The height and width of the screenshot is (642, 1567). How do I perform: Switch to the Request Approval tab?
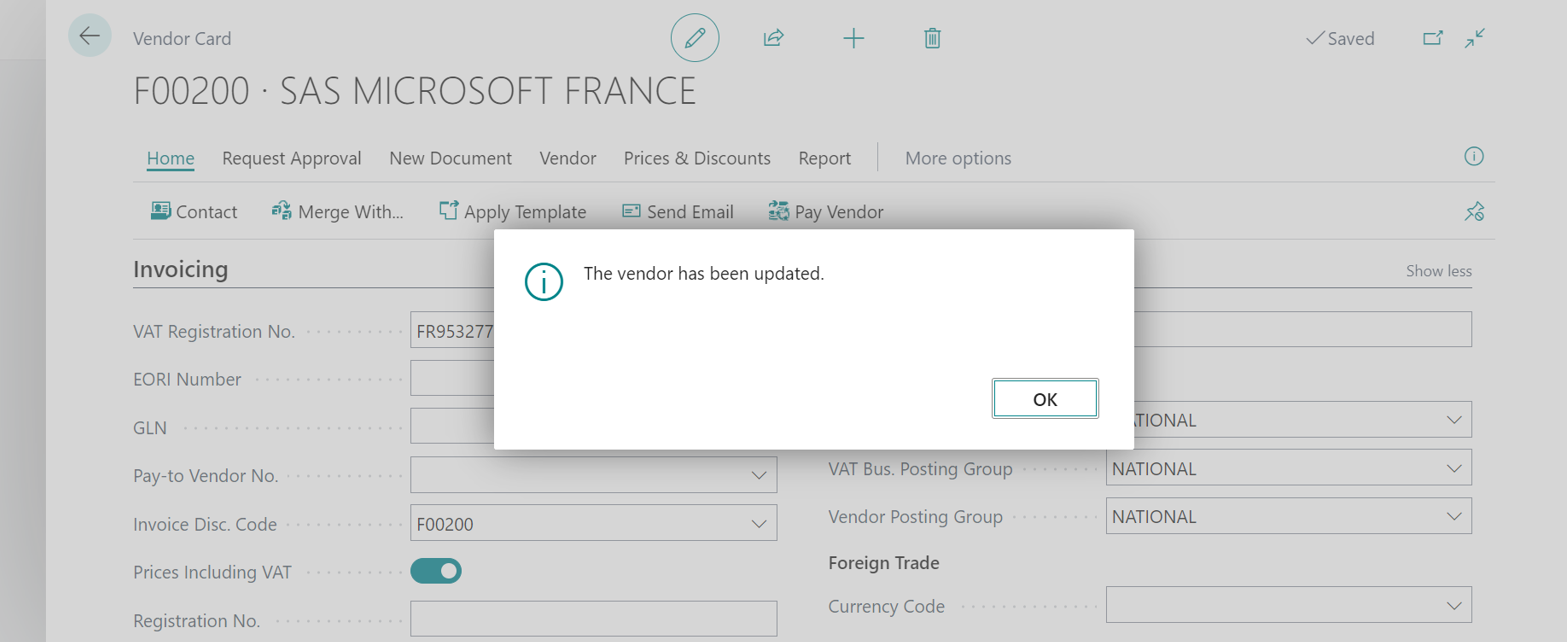pos(291,158)
